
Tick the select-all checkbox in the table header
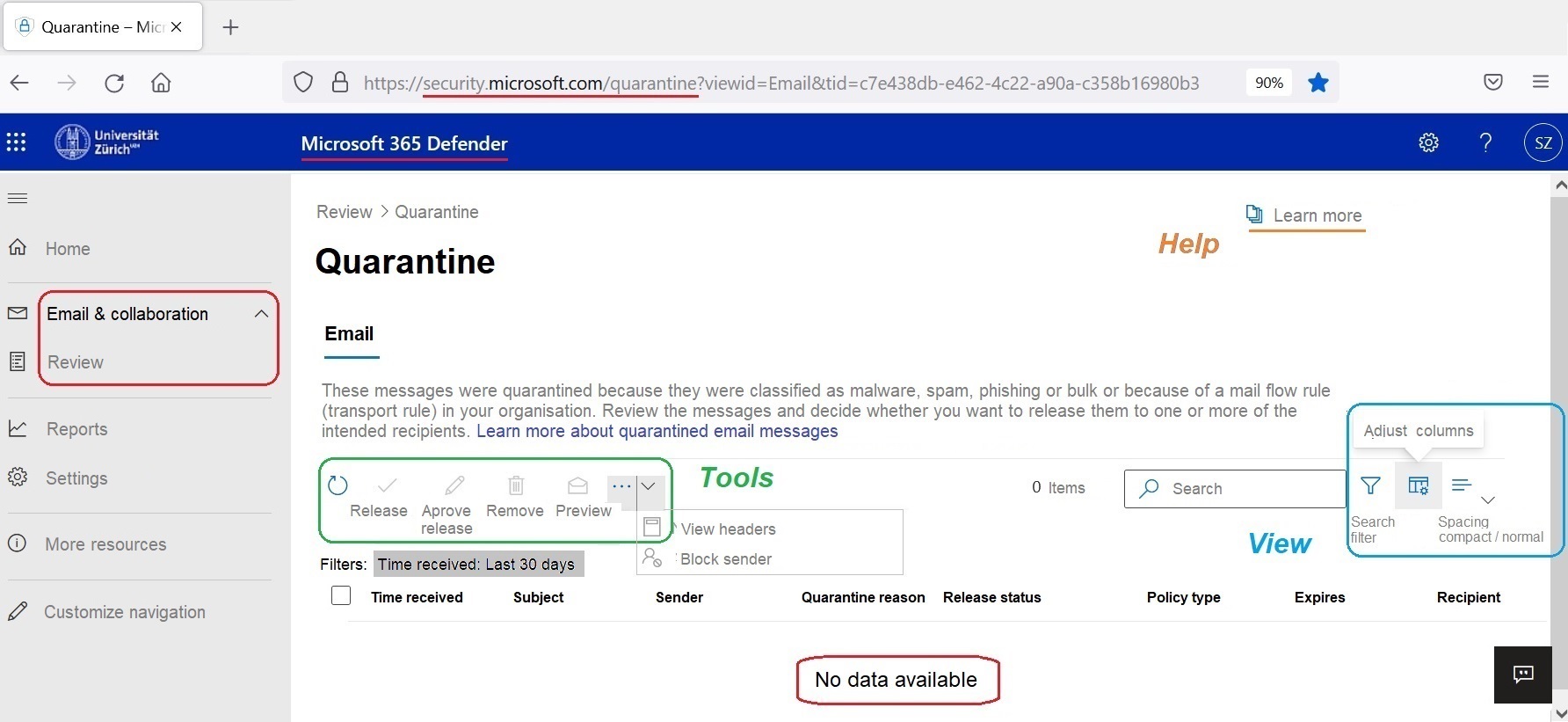(x=341, y=596)
